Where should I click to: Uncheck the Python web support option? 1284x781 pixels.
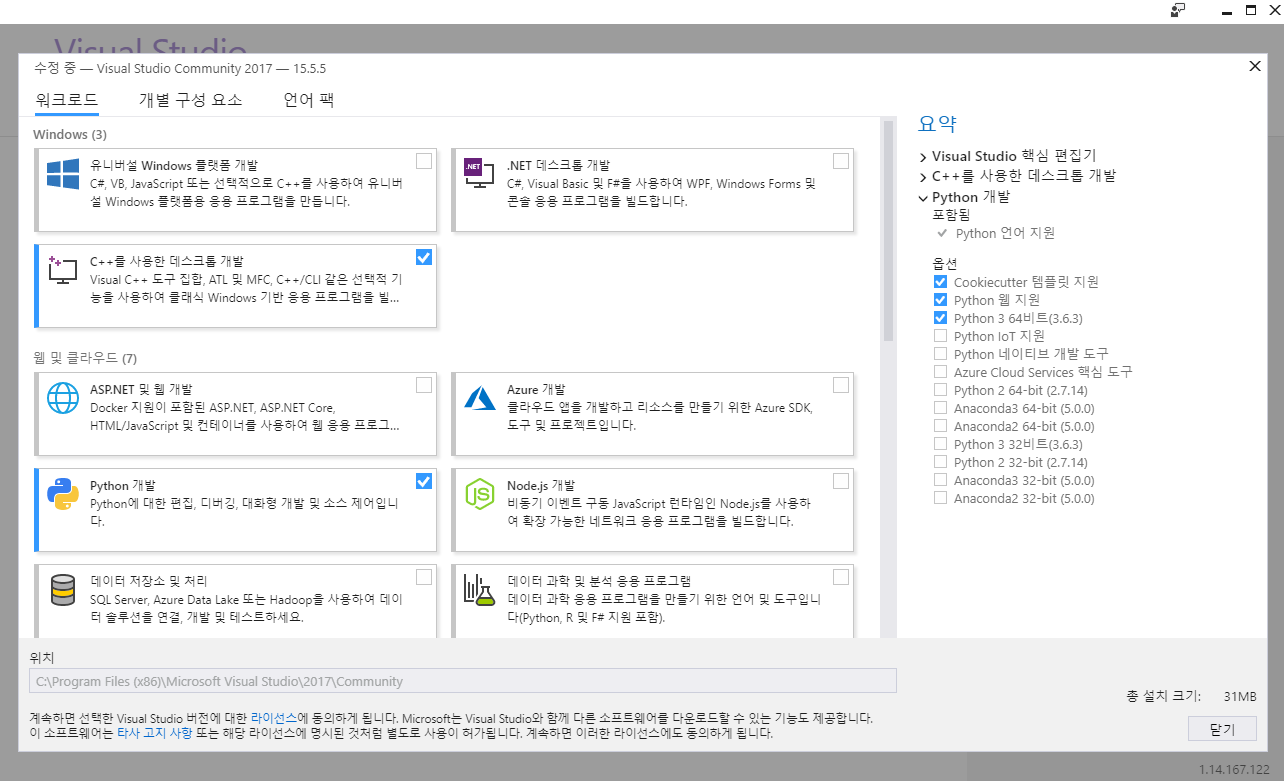click(940, 300)
